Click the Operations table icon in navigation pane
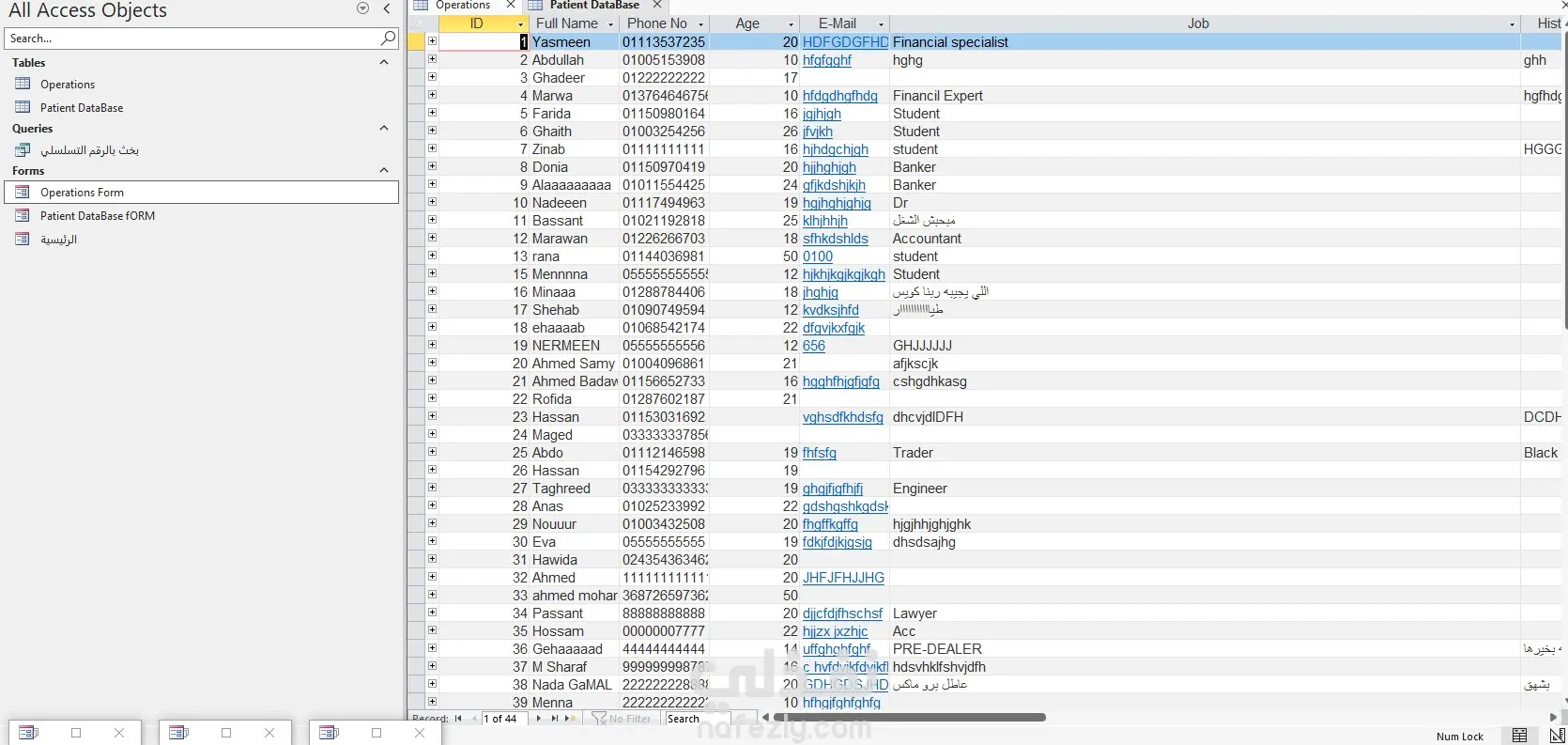 pos(23,84)
